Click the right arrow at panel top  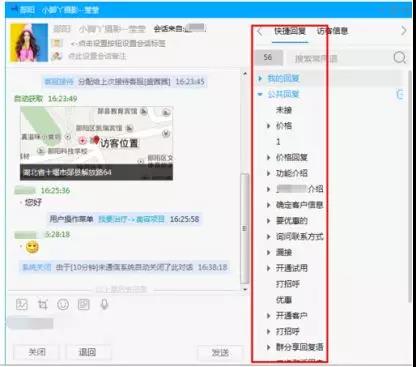tap(404, 31)
